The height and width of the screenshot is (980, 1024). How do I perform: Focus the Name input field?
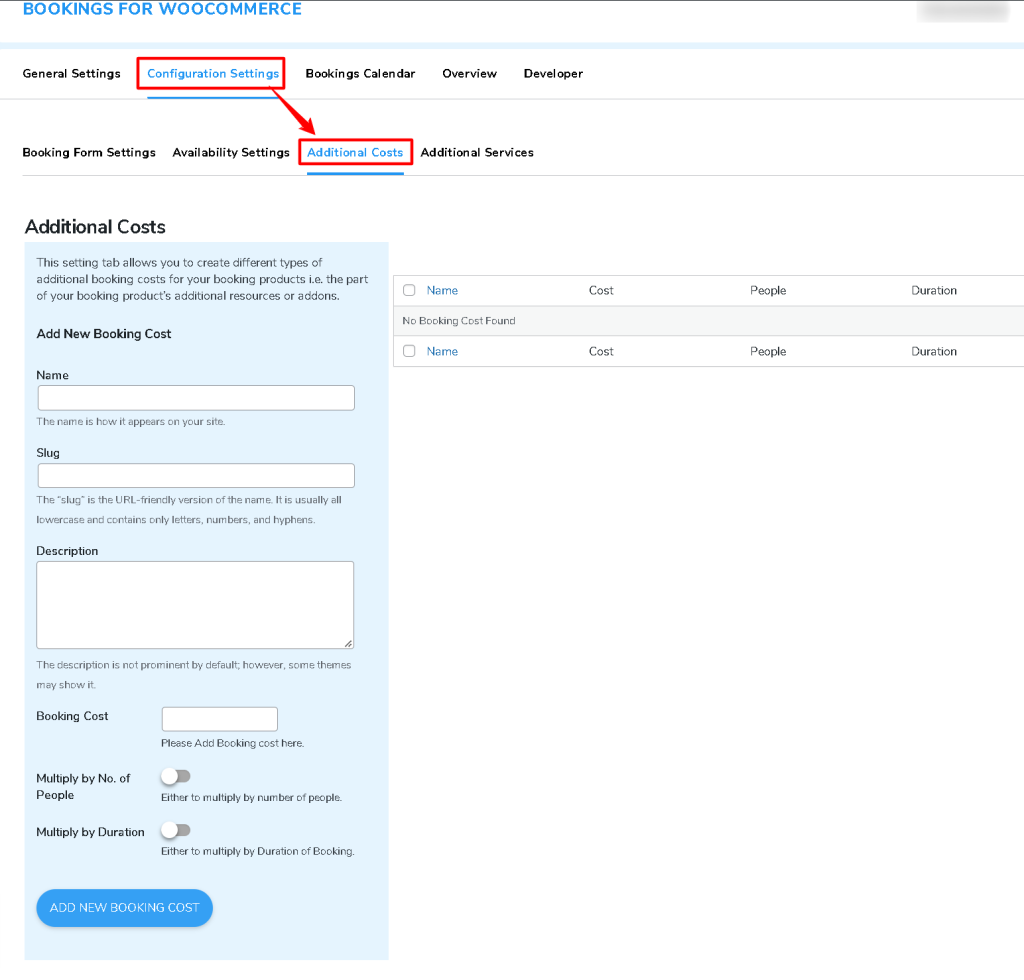196,398
